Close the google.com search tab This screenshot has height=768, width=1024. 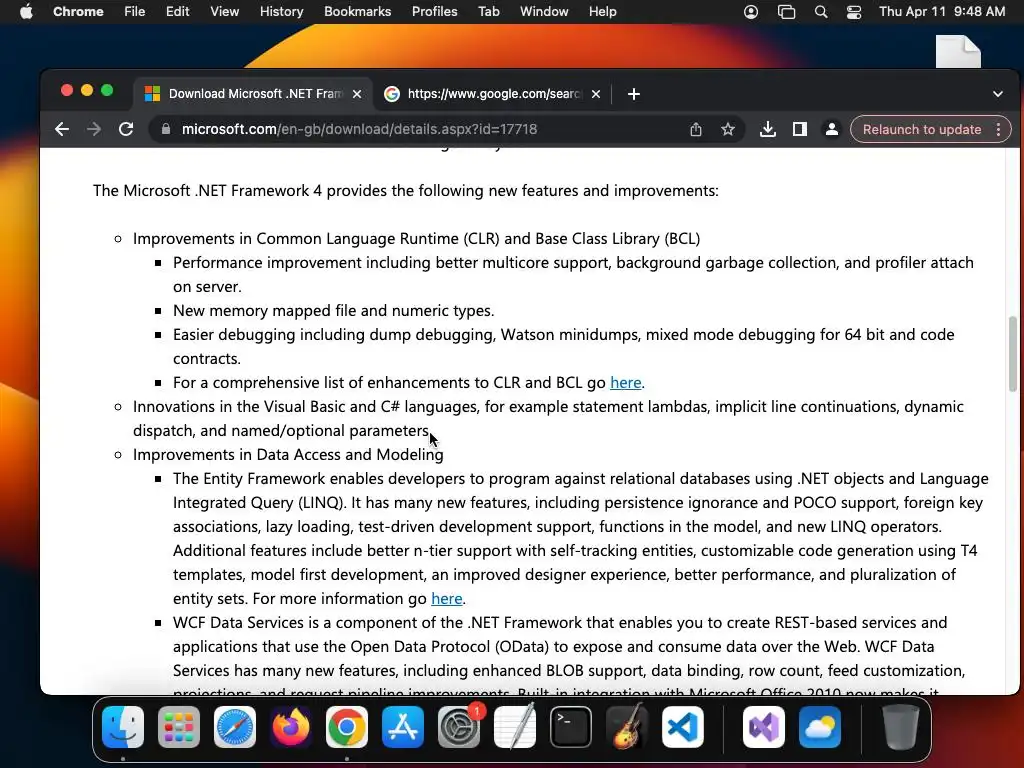pyautogui.click(x=596, y=94)
